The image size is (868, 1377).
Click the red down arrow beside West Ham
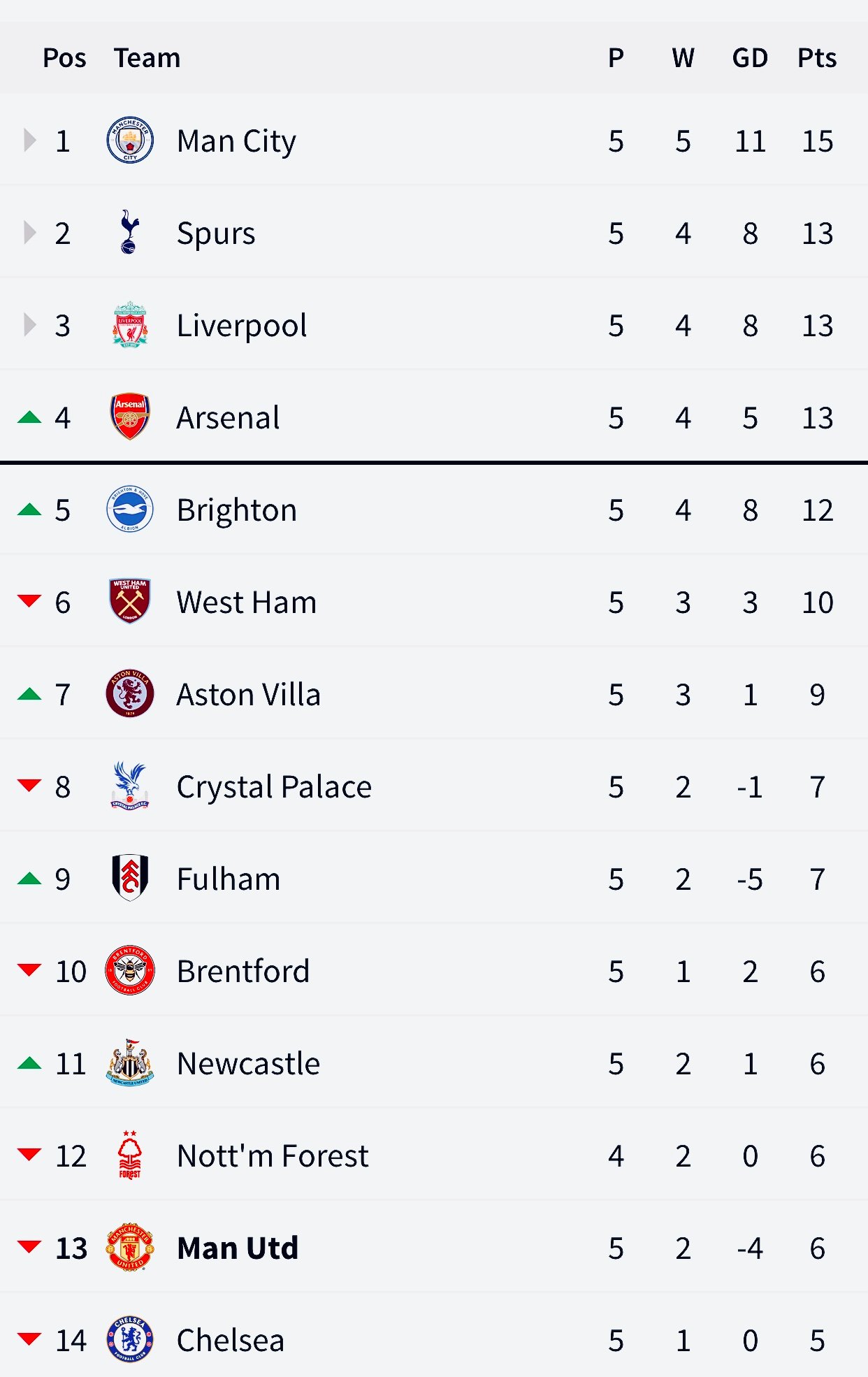(29, 602)
